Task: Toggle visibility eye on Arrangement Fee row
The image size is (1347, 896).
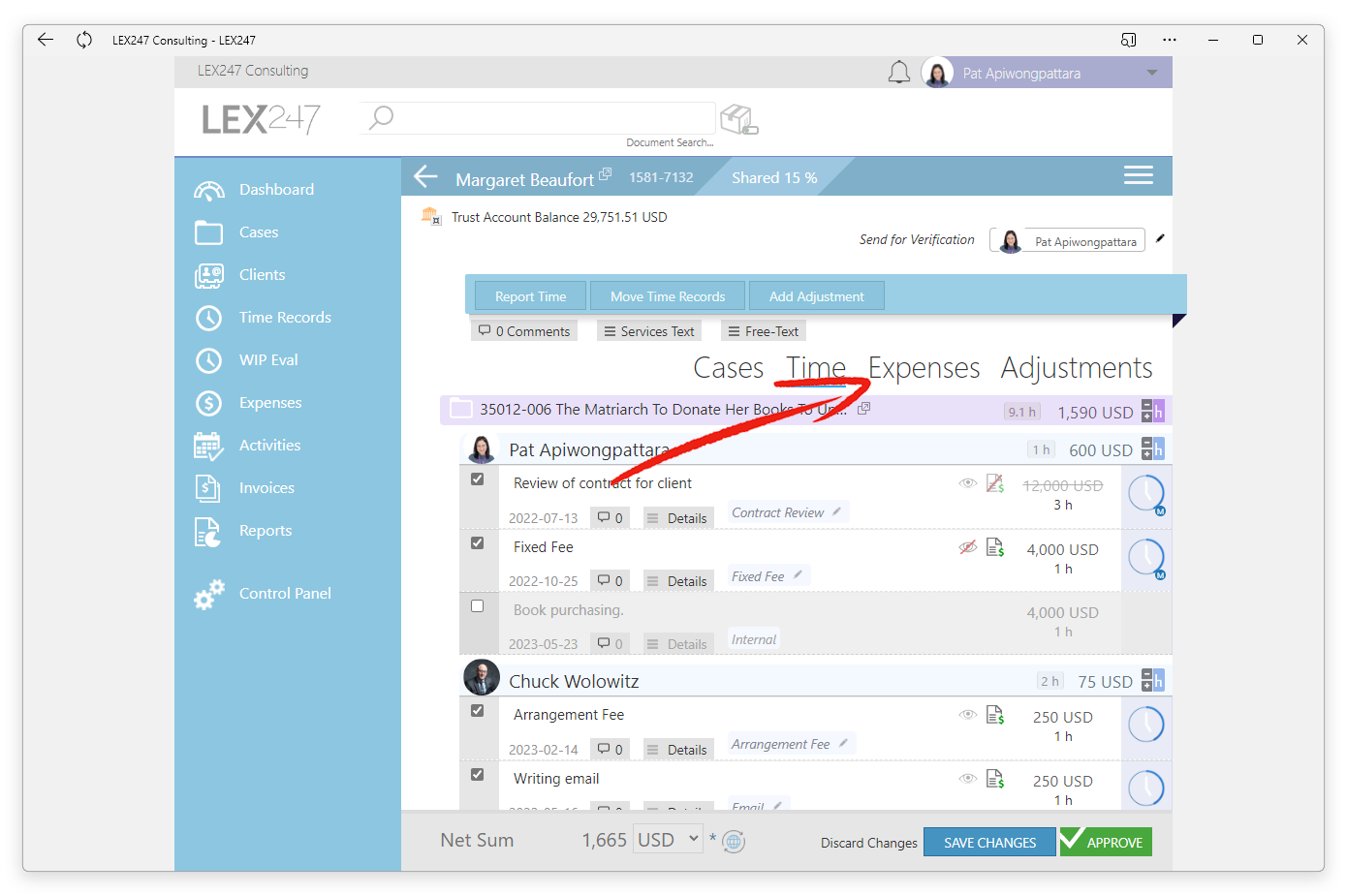Action: pos(967,715)
